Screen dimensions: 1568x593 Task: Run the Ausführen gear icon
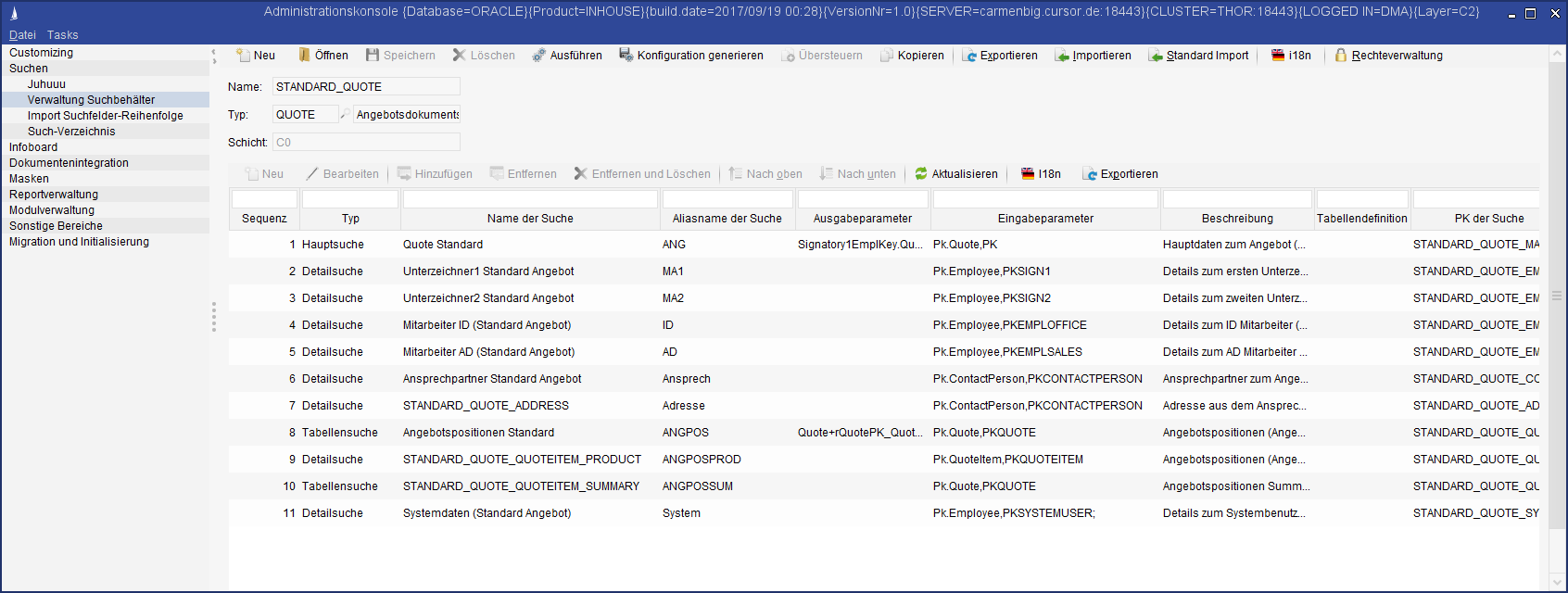point(538,56)
